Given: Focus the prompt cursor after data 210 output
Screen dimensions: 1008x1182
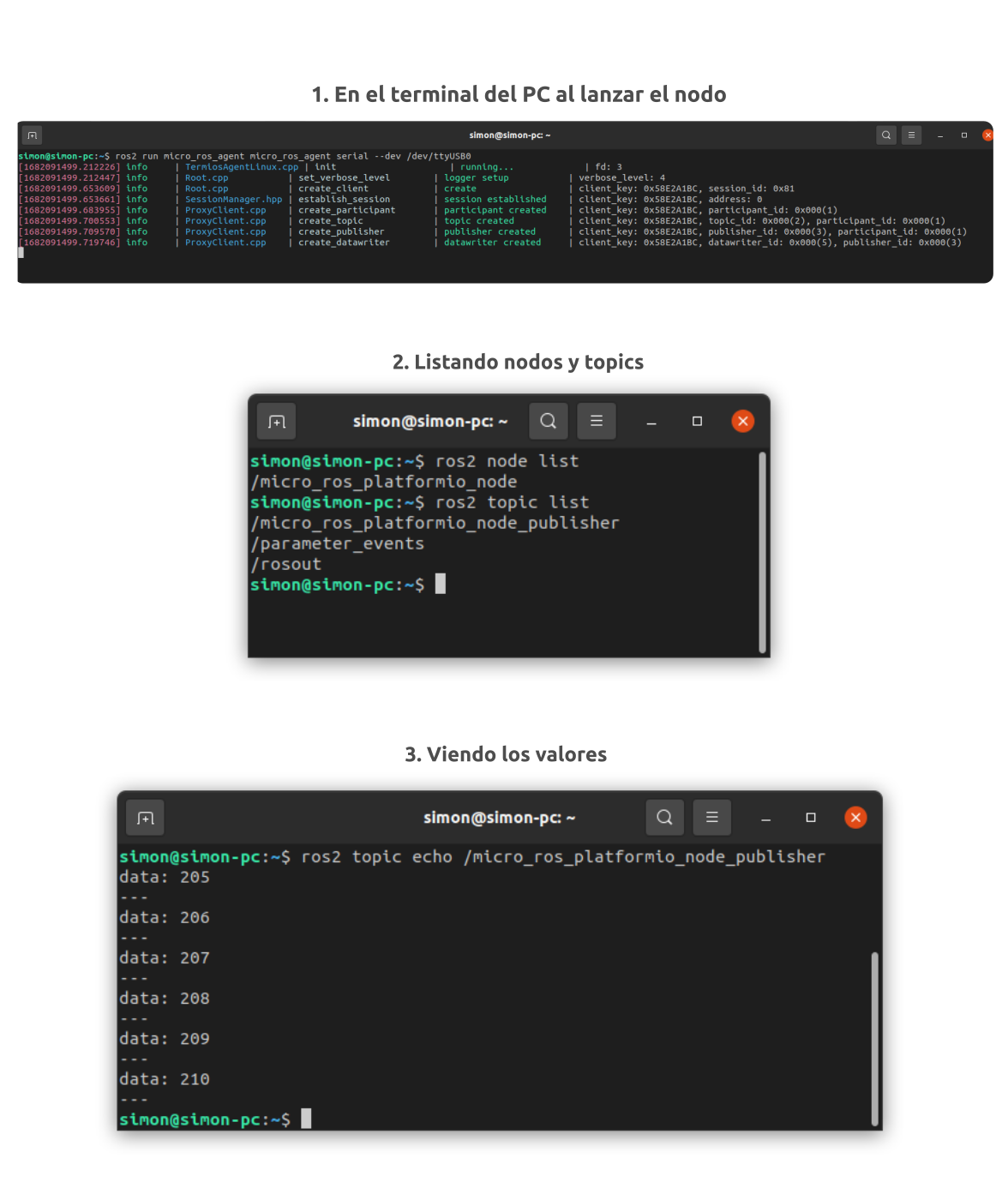Looking at the screenshot, I should click(x=306, y=1119).
